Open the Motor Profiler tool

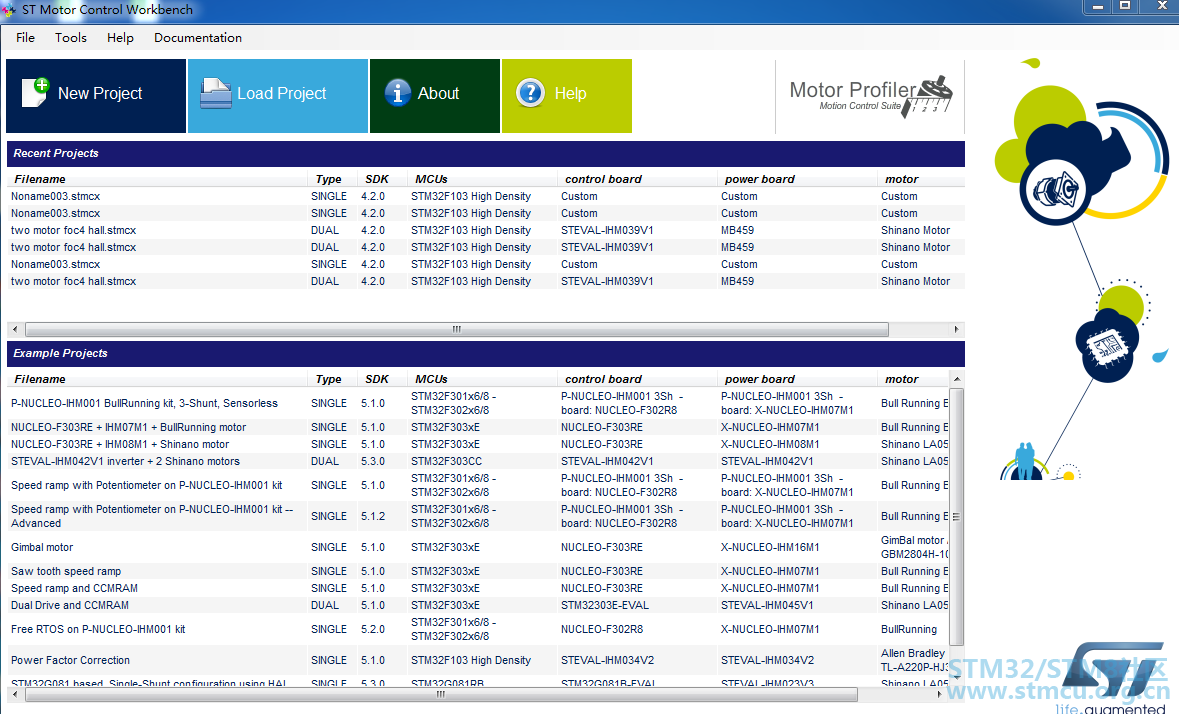pos(870,95)
